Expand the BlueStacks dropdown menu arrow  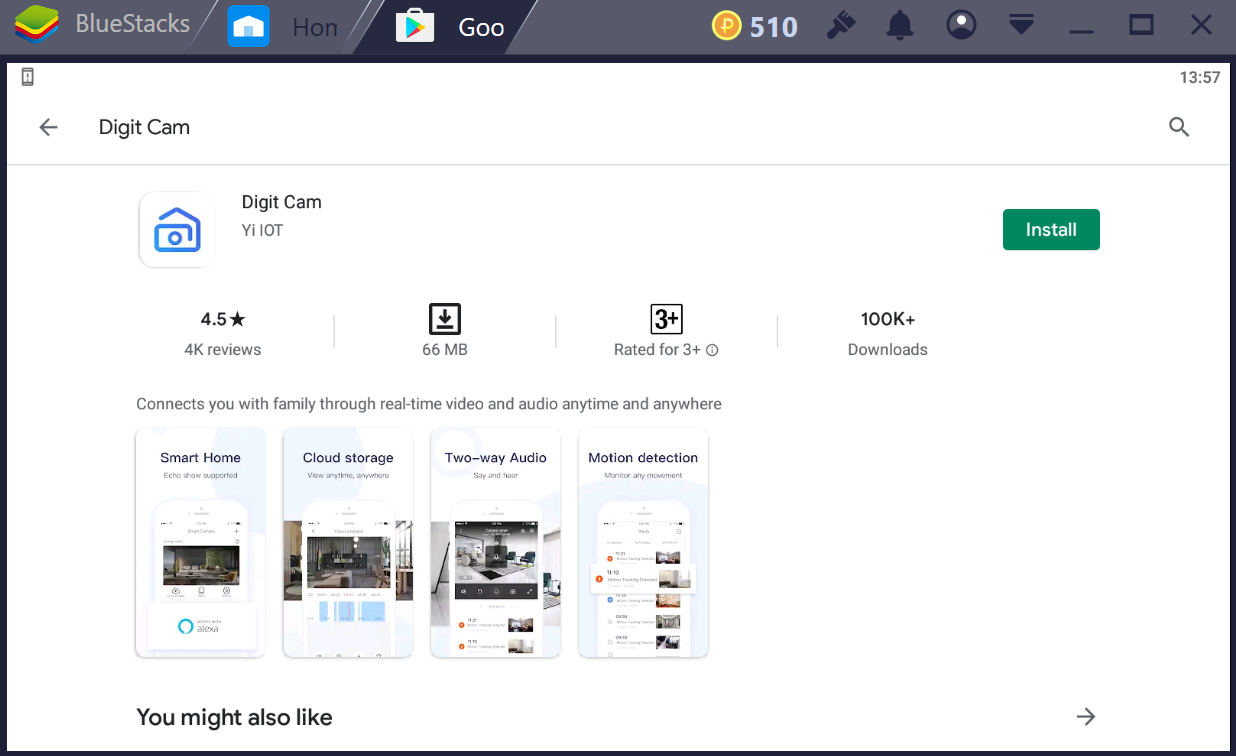pyautogui.click(x=1021, y=26)
